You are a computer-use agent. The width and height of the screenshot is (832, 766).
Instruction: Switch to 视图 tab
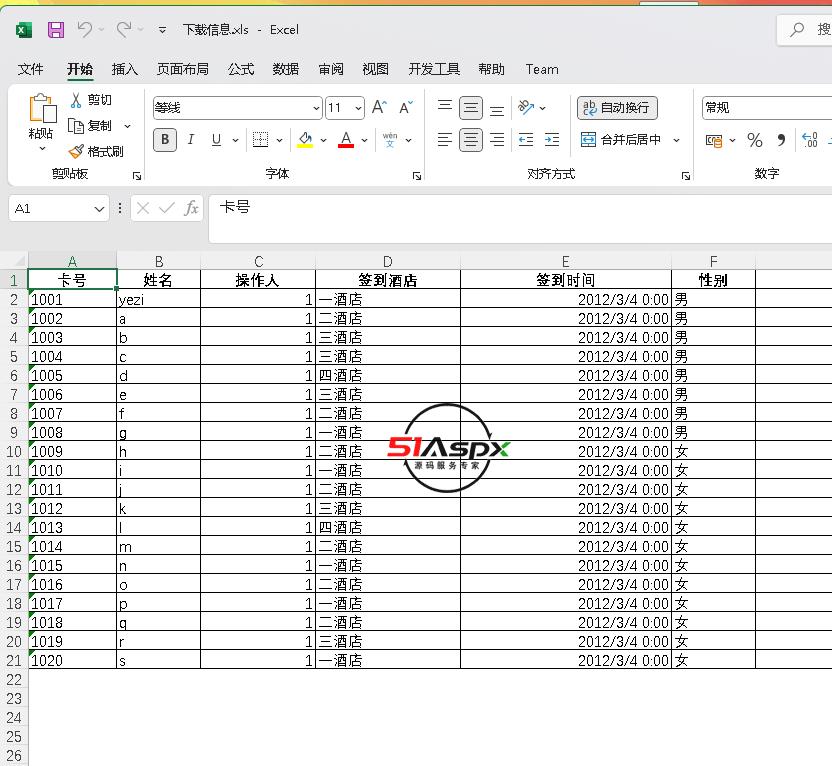375,69
